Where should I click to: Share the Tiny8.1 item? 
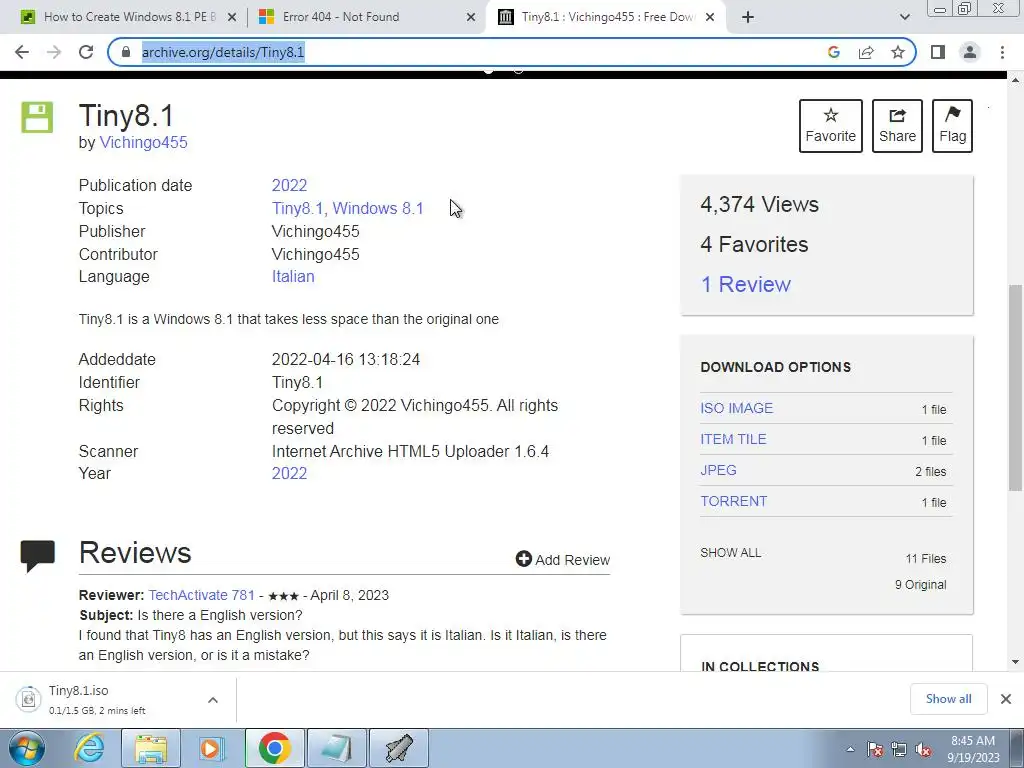(x=897, y=126)
